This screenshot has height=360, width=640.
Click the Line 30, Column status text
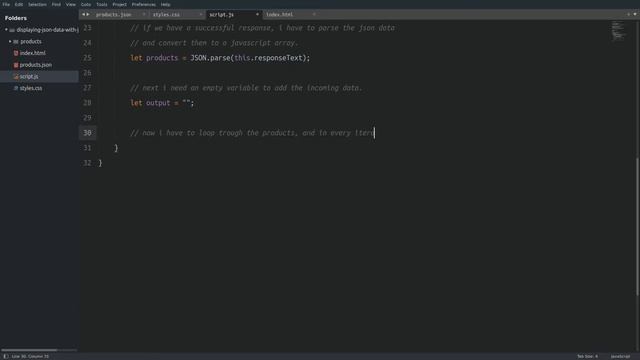pos(30,356)
